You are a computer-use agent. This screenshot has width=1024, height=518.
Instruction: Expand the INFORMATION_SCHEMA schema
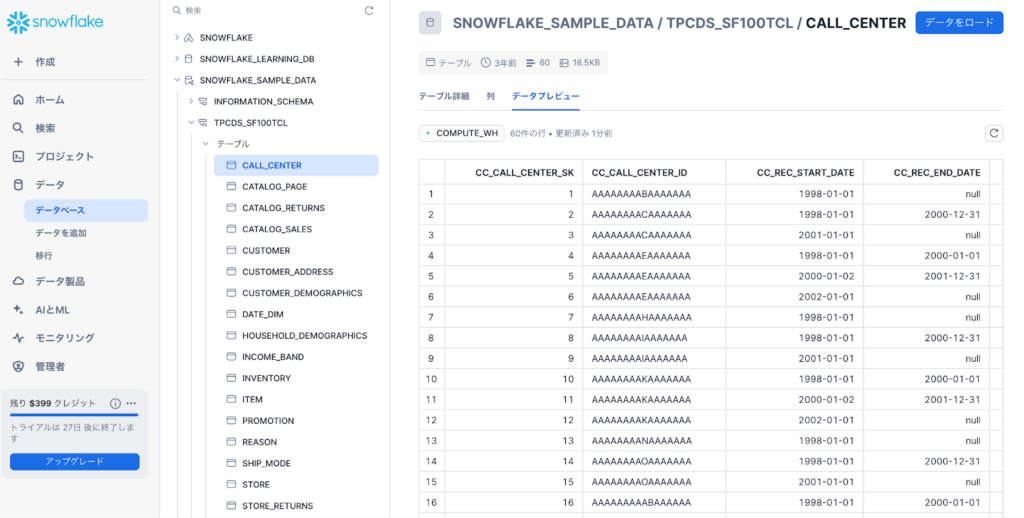click(x=191, y=101)
